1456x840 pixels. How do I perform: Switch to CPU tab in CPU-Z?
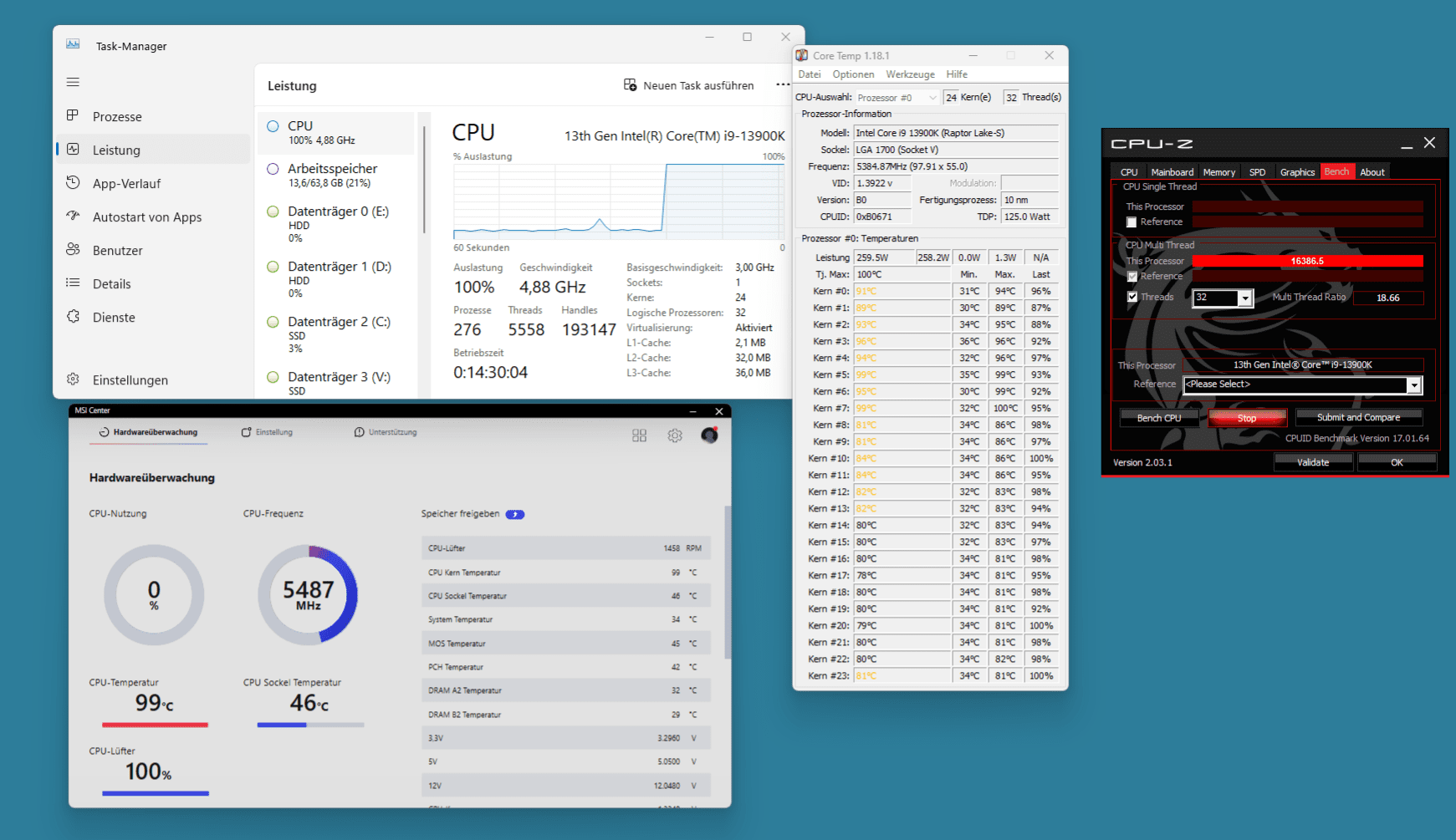(1129, 171)
